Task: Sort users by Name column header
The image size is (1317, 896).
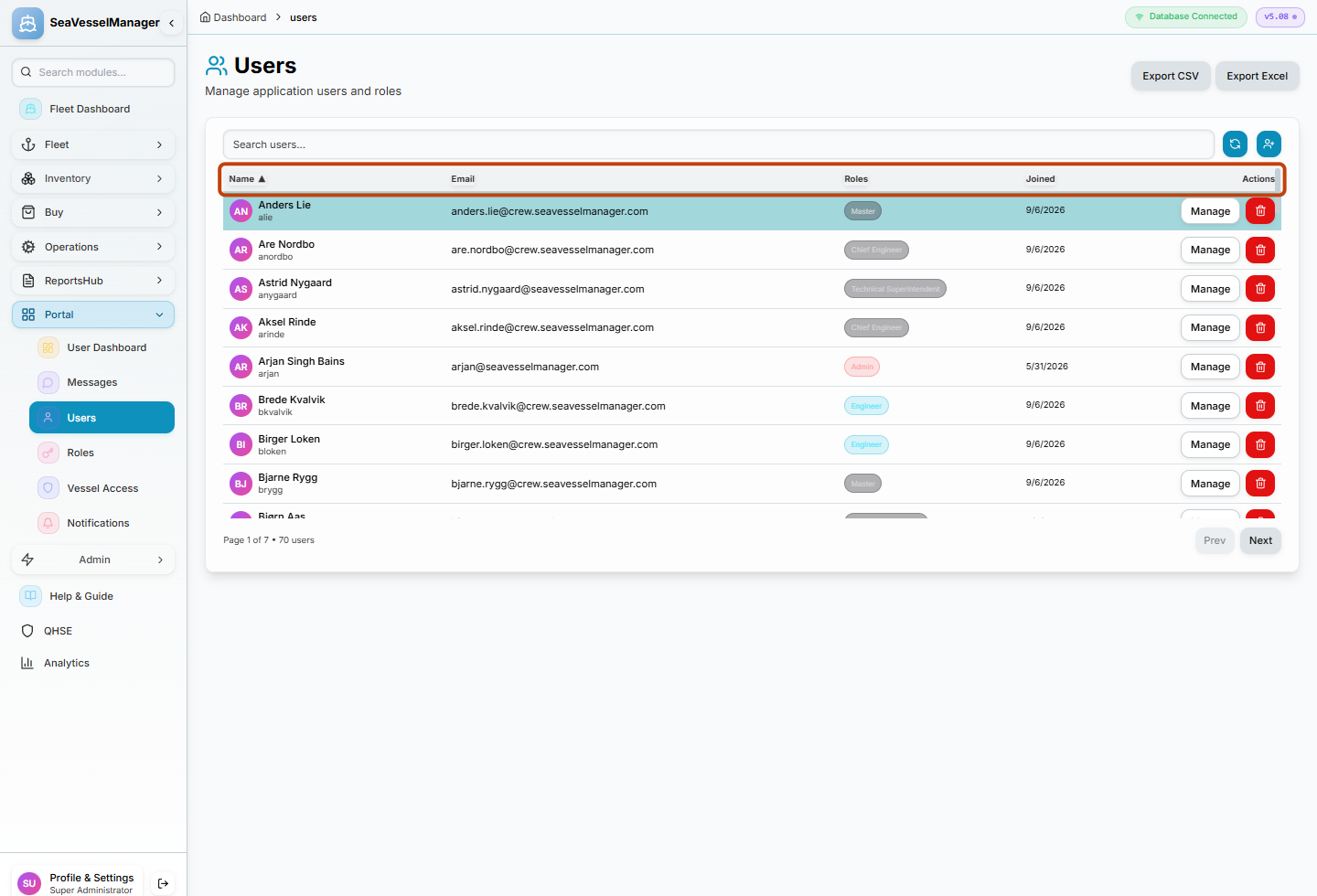Action: coord(247,179)
